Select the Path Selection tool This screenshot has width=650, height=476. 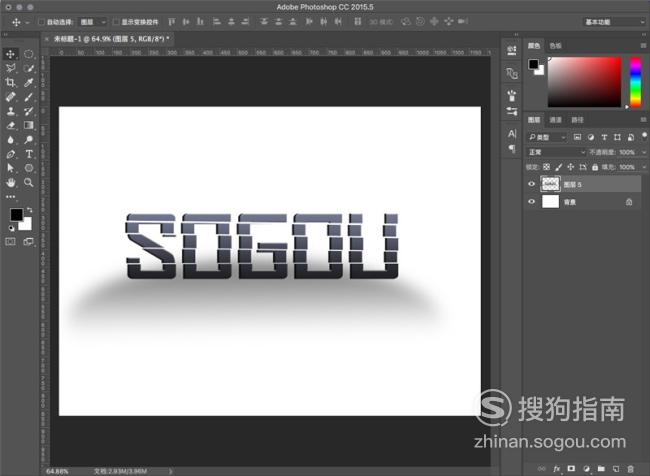coord(10,168)
